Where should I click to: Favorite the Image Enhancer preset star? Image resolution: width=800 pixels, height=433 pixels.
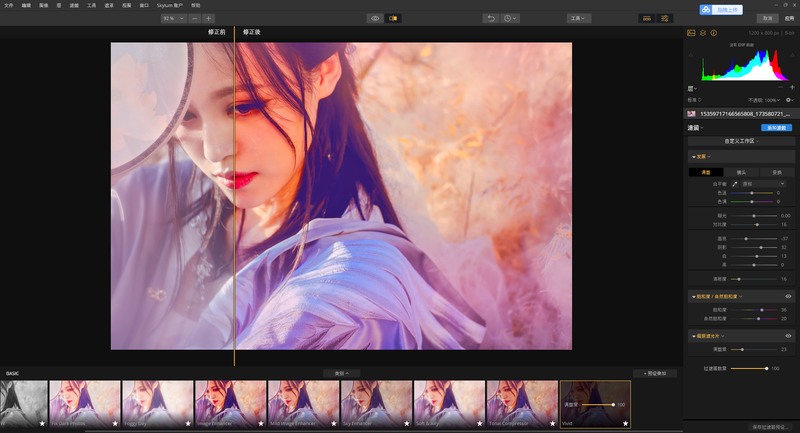(261, 423)
